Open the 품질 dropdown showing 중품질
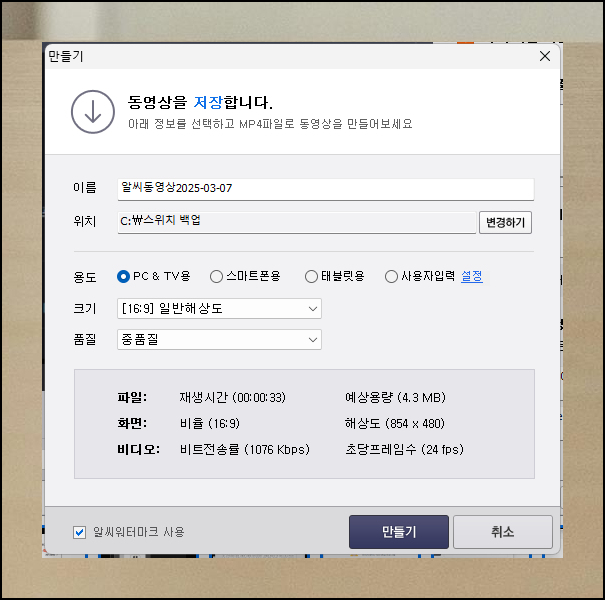The width and height of the screenshot is (605, 600). point(219,340)
